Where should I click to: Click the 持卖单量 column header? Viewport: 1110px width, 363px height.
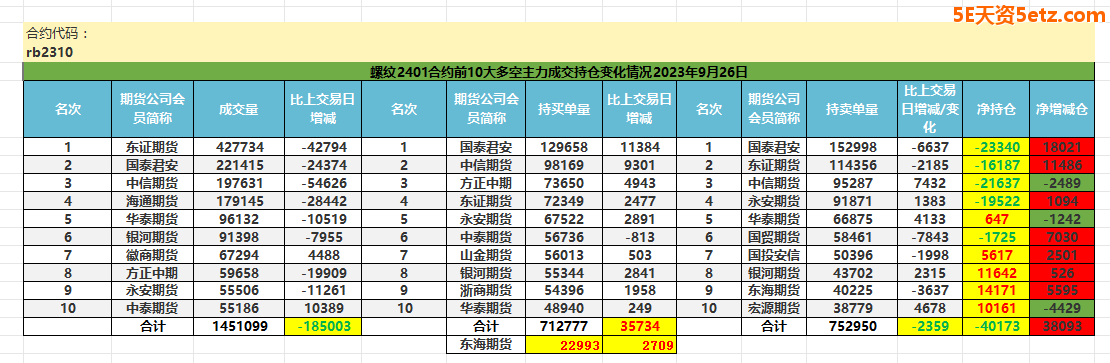coord(852,110)
